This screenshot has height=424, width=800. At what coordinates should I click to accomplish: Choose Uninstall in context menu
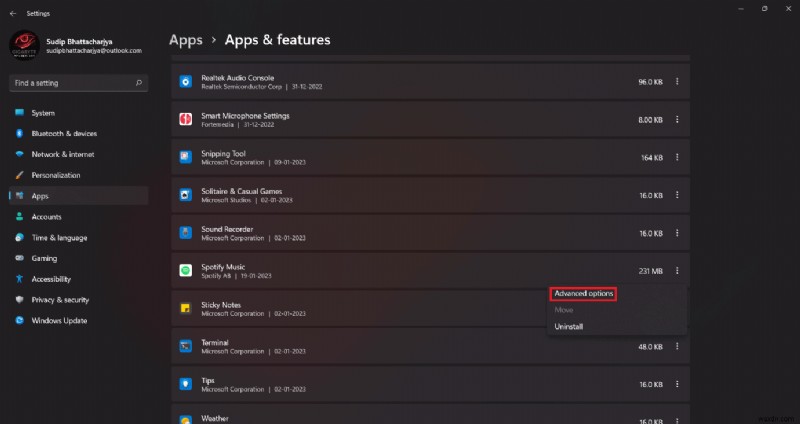tap(569, 327)
